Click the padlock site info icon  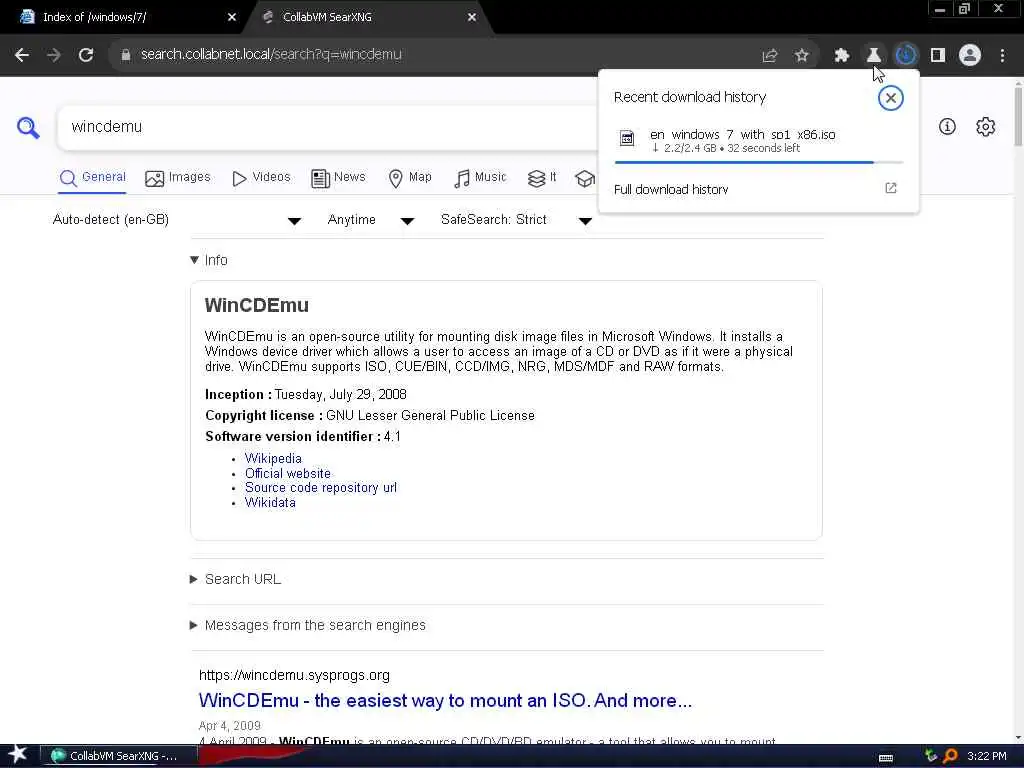tap(126, 55)
